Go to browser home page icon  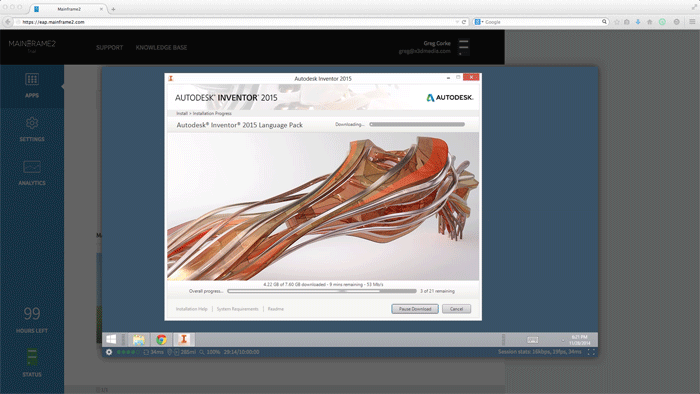tap(650, 21)
